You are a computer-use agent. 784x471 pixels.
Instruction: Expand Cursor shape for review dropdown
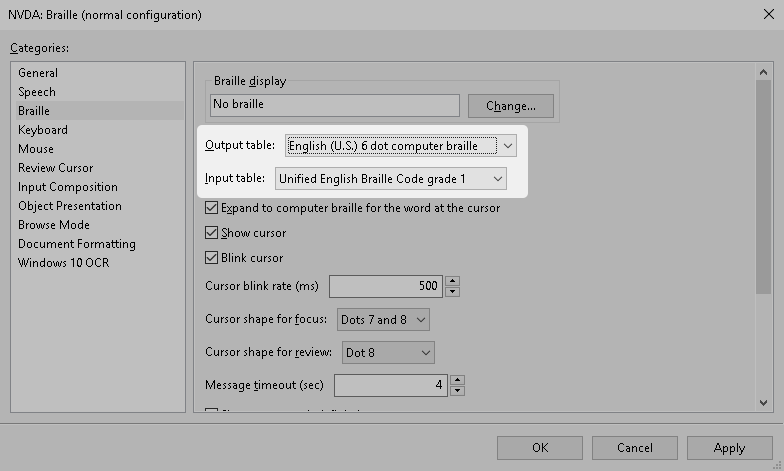pos(388,353)
